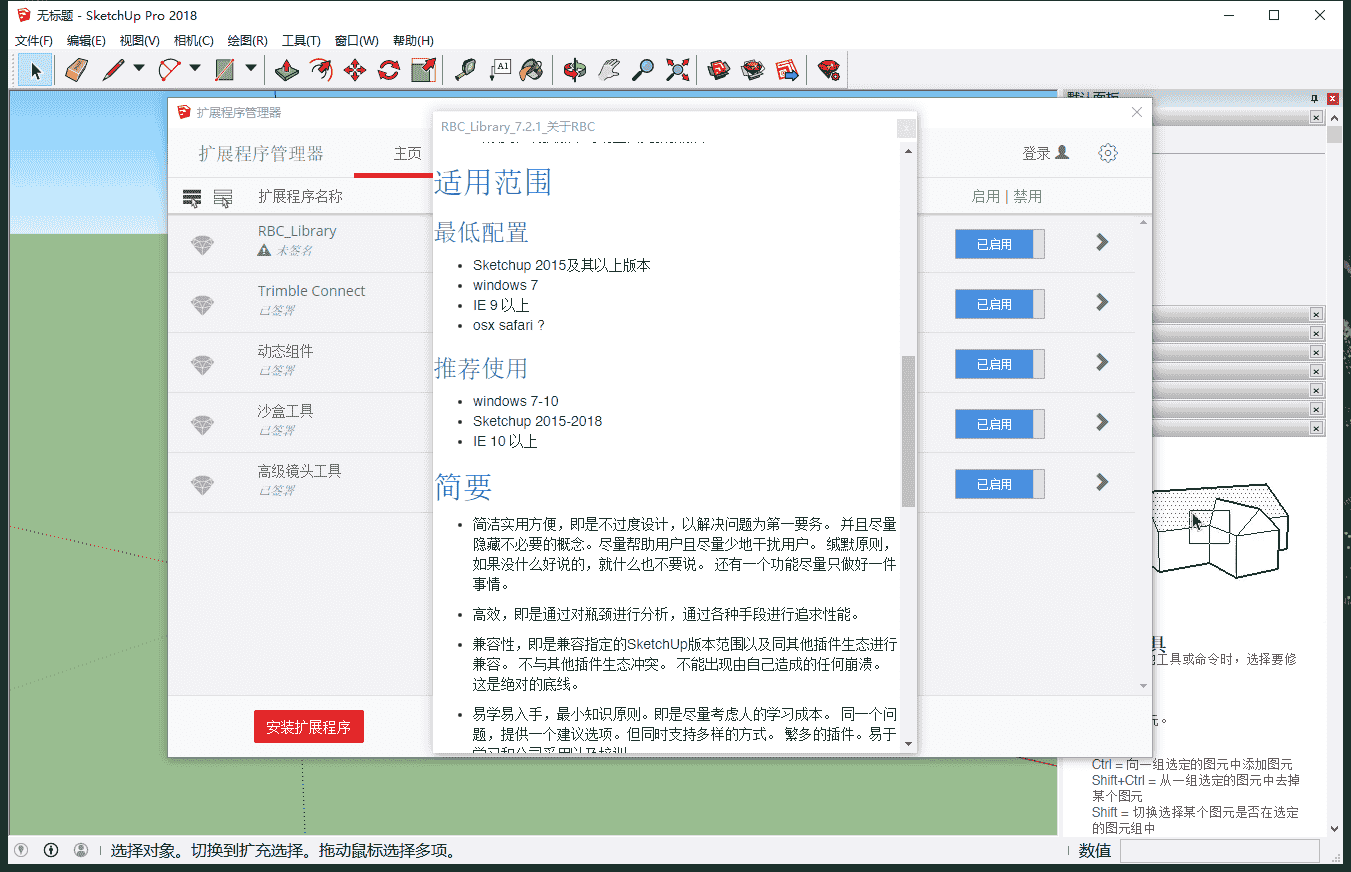Open the 编辑(E) menu

[x=86, y=41]
